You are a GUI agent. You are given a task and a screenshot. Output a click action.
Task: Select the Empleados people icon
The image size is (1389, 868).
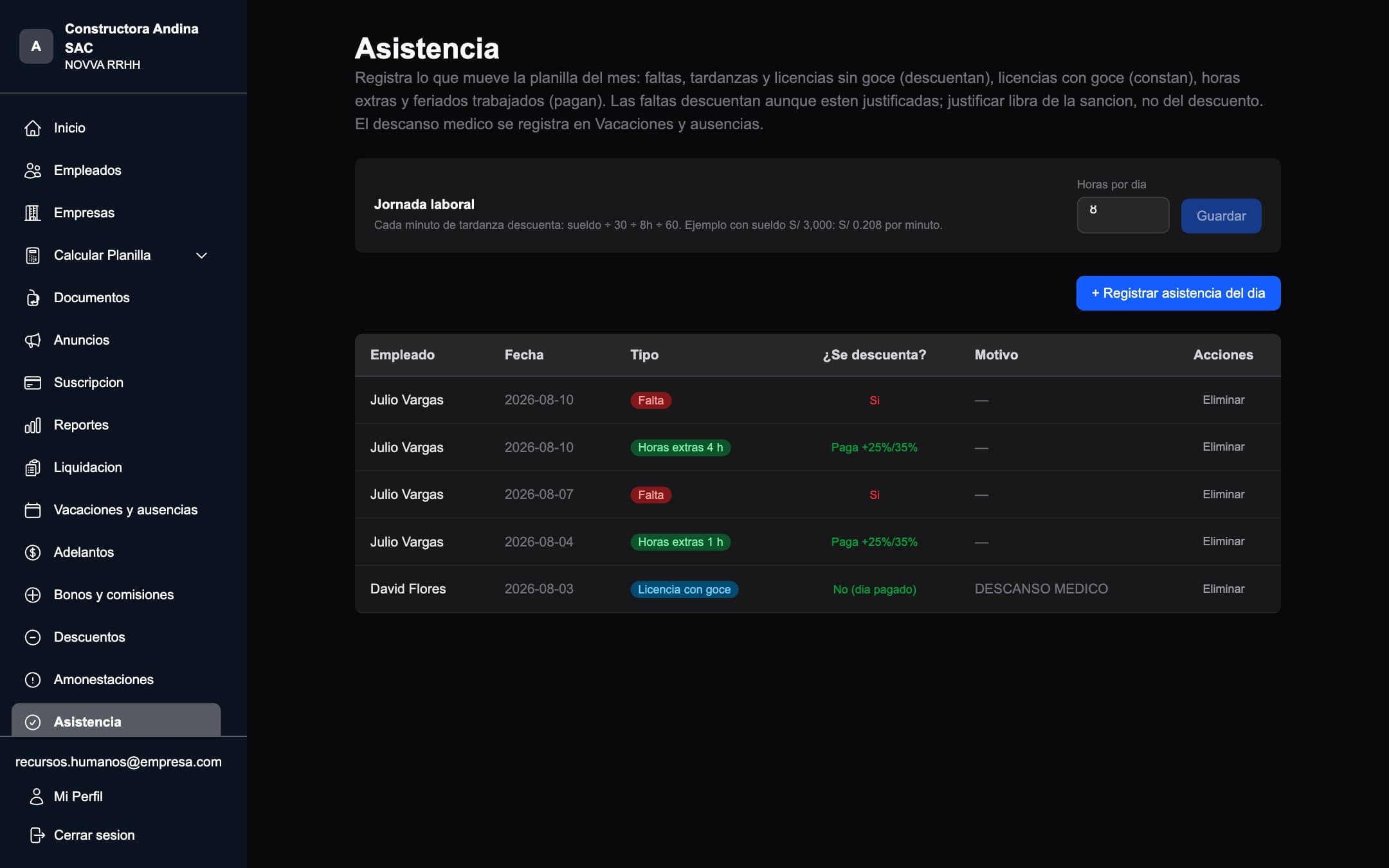[x=33, y=170]
